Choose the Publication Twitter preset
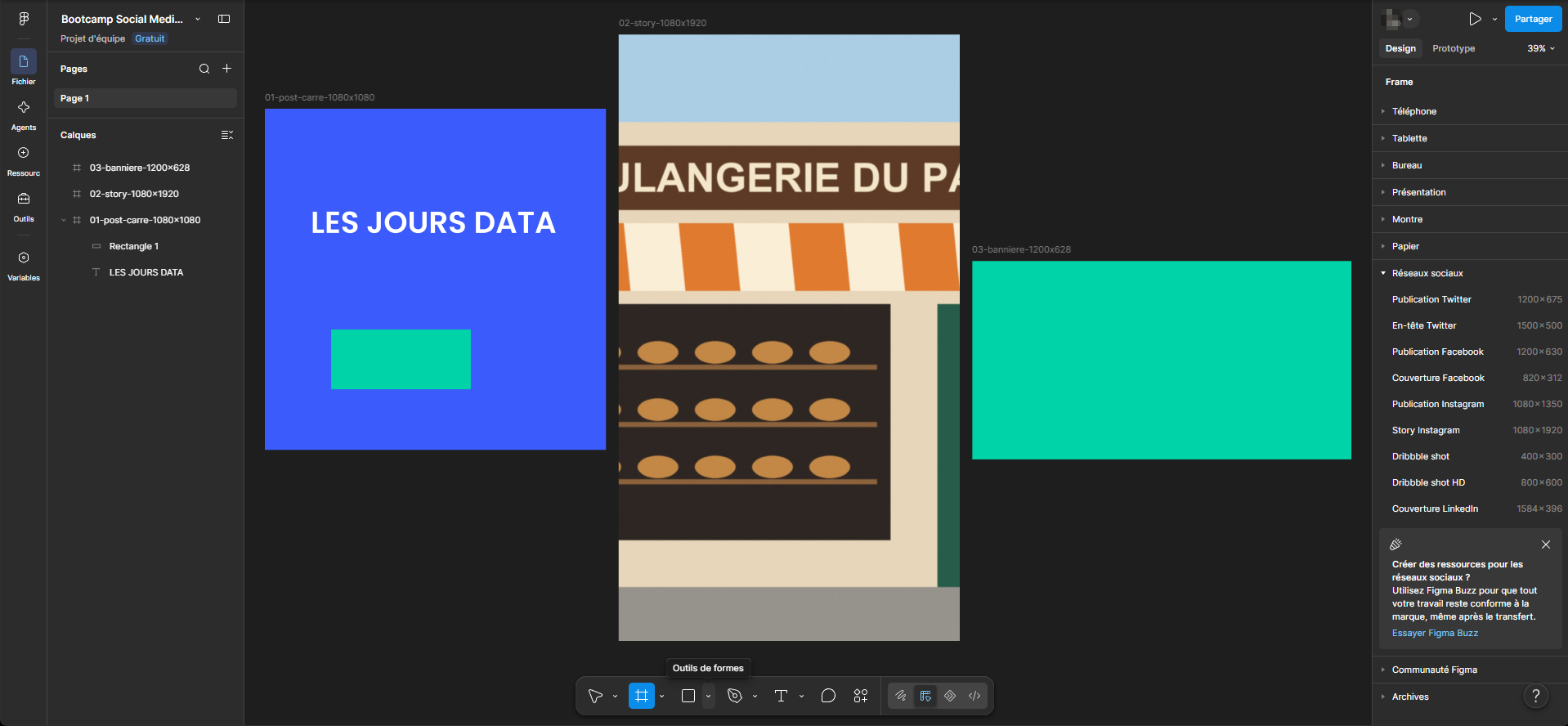The image size is (1568, 726). tap(1470, 299)
